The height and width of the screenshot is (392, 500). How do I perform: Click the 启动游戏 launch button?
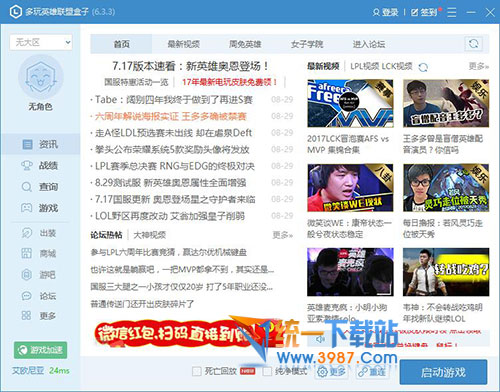(443, 372)
